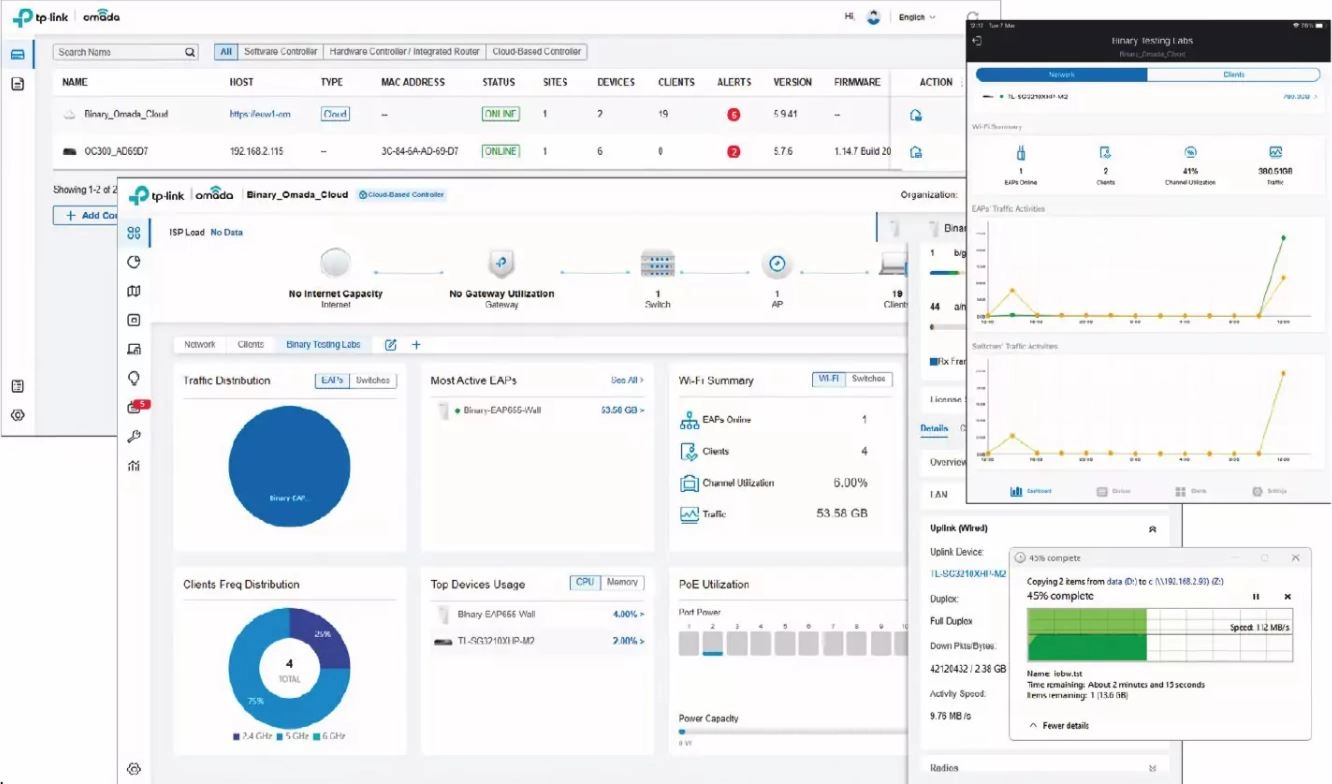The width and height of the screenshot is (1332, 784).
Task: Switch the tablet app to the Clients segment
Action: point(1234,75)
